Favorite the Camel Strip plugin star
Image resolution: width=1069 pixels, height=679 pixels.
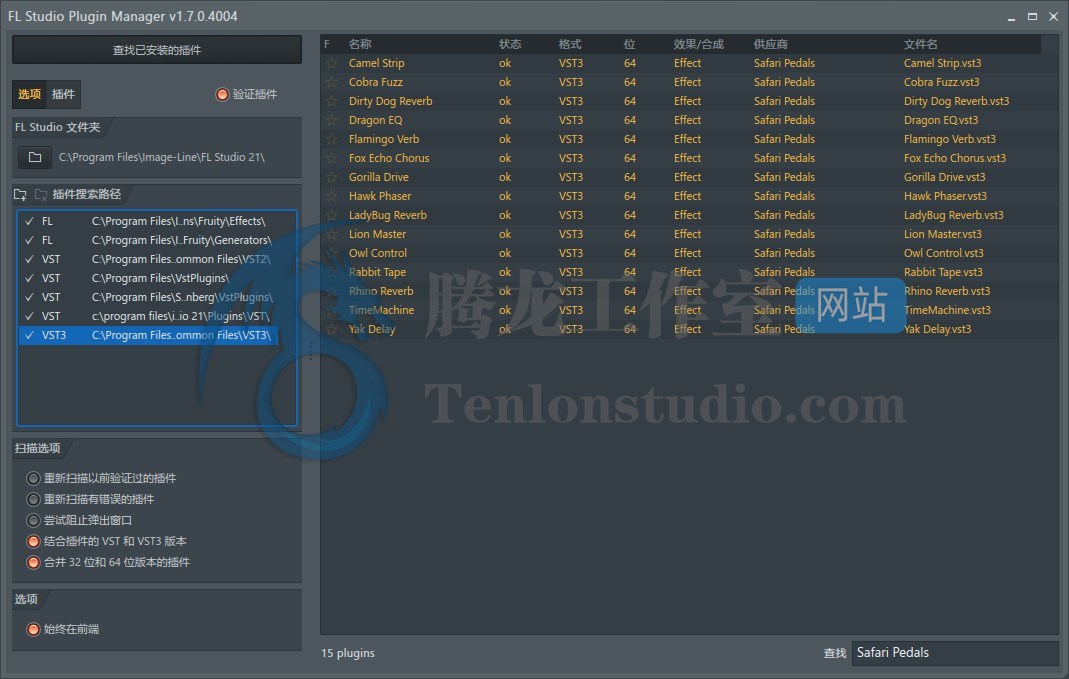click(x=331, y=63)
